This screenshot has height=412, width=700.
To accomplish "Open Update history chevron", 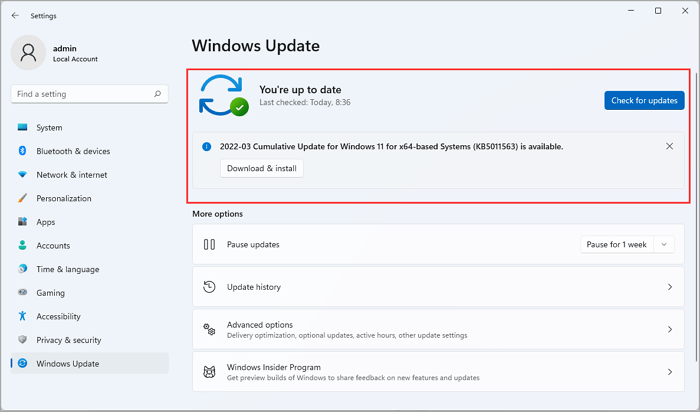I will (670, 287).
